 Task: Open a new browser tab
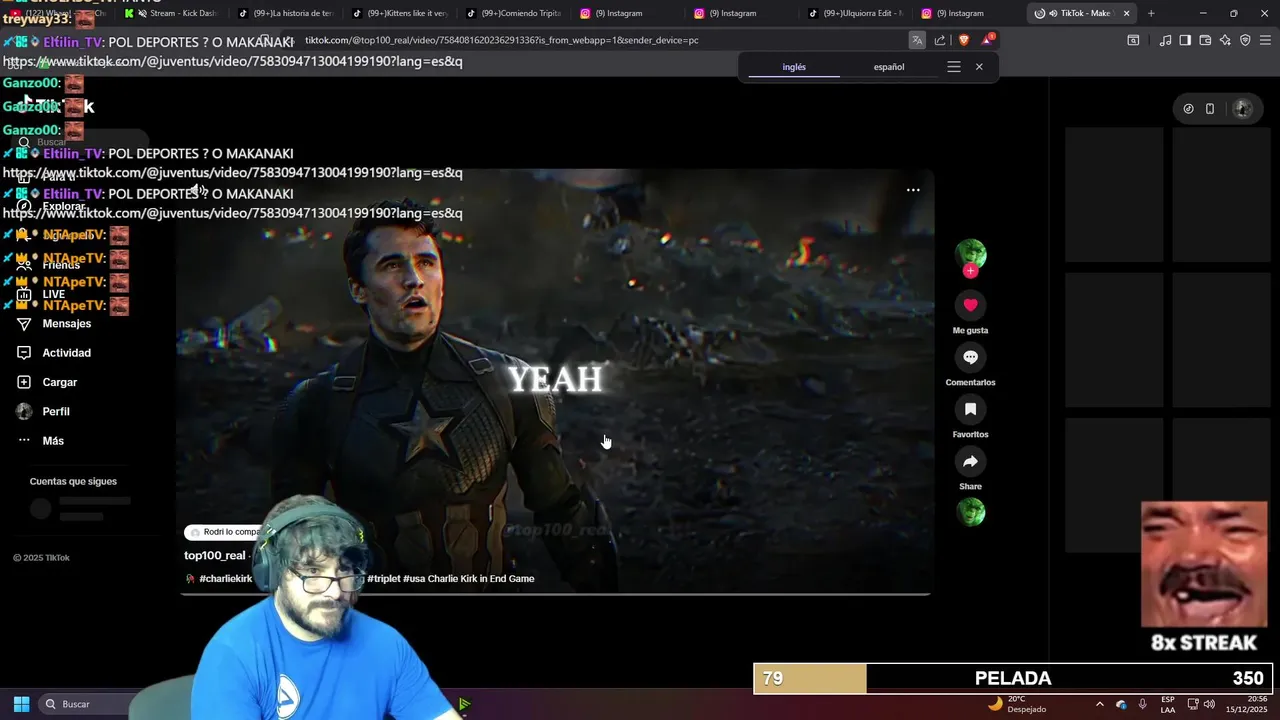[x=1151, y=13]
